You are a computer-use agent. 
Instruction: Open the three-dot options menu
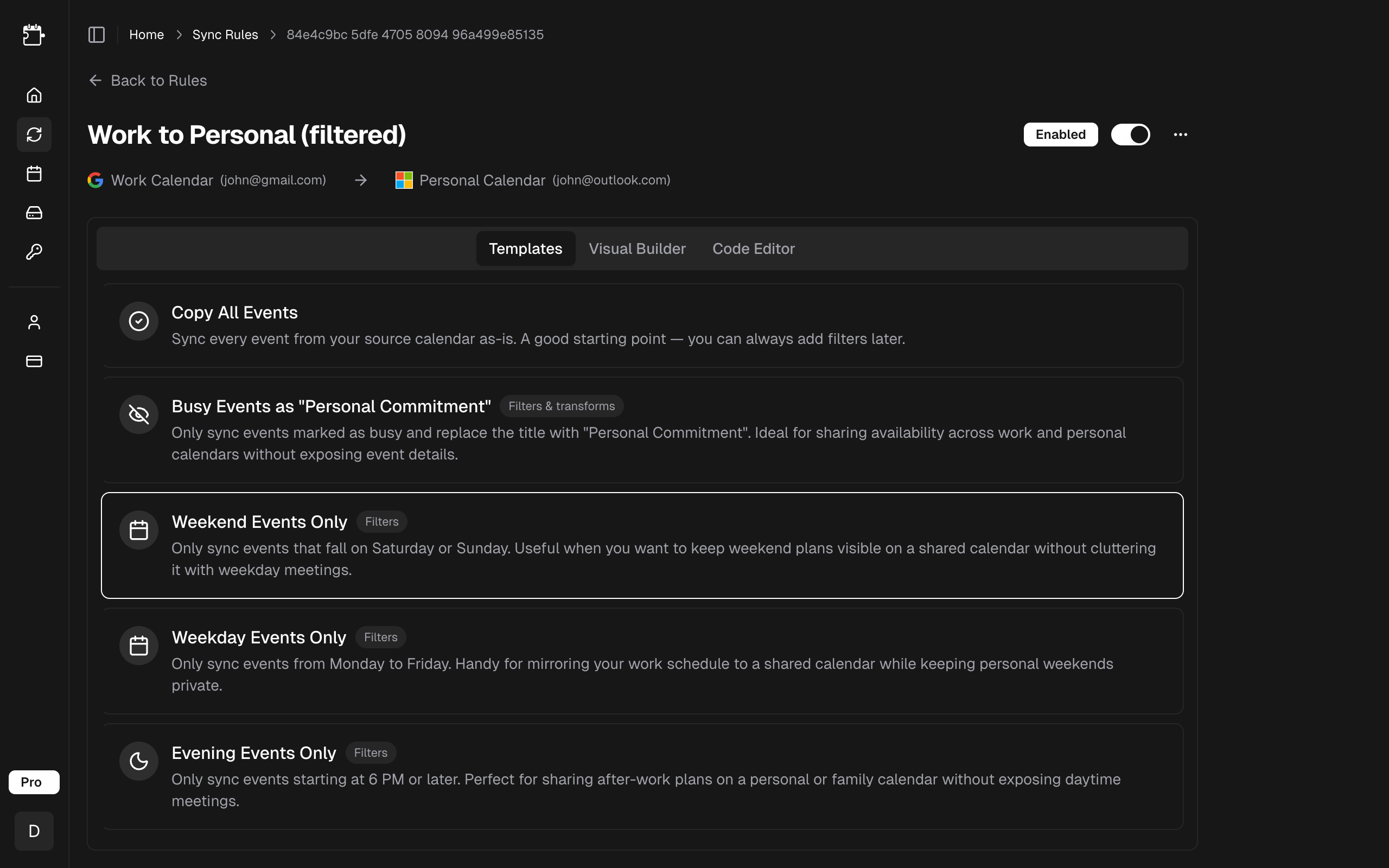click(1181, 135)
